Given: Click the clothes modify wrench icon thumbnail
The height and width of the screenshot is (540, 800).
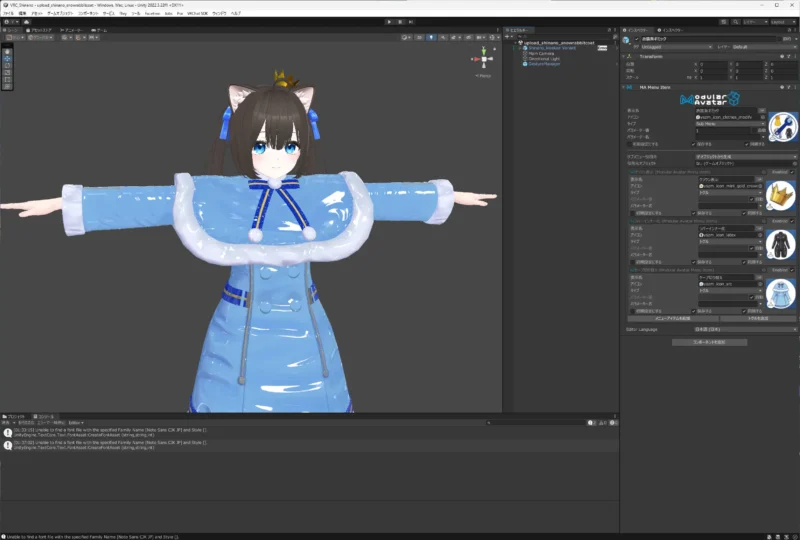Looking at the screenshot, I should pos(783,128).
